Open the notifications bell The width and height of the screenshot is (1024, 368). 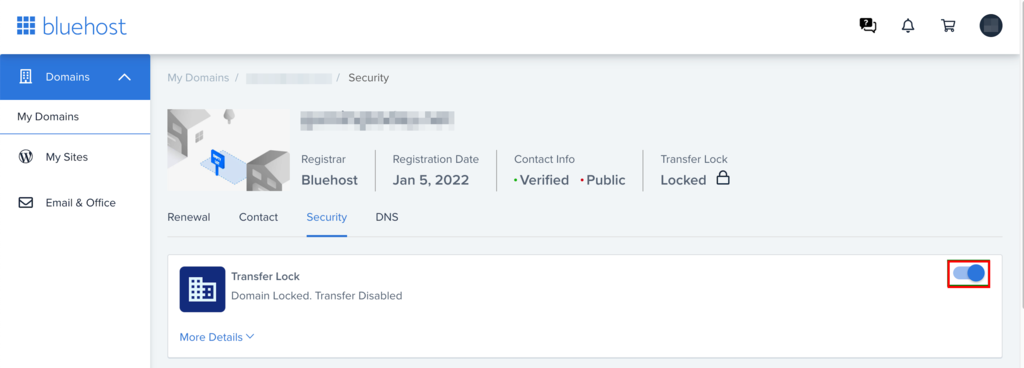point(908,26)
